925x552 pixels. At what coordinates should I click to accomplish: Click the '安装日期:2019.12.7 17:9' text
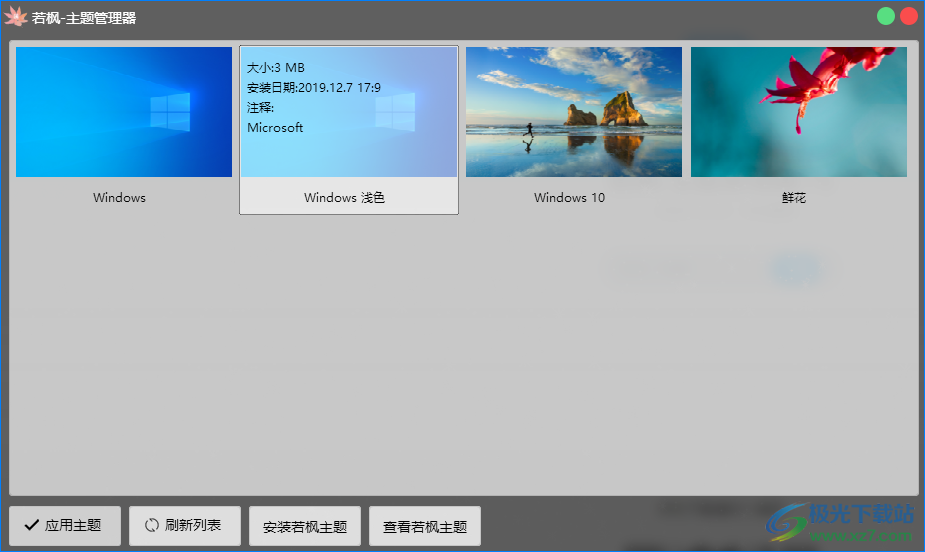point(314,88)
